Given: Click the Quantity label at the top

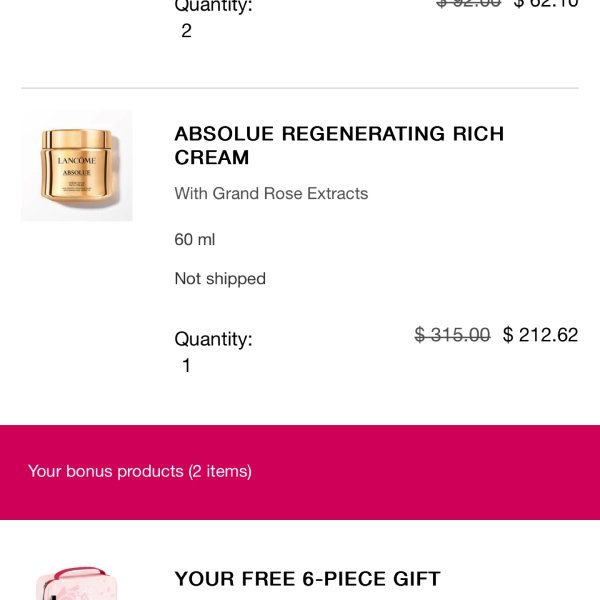Looking at the screenshot, I should (213, 6).
